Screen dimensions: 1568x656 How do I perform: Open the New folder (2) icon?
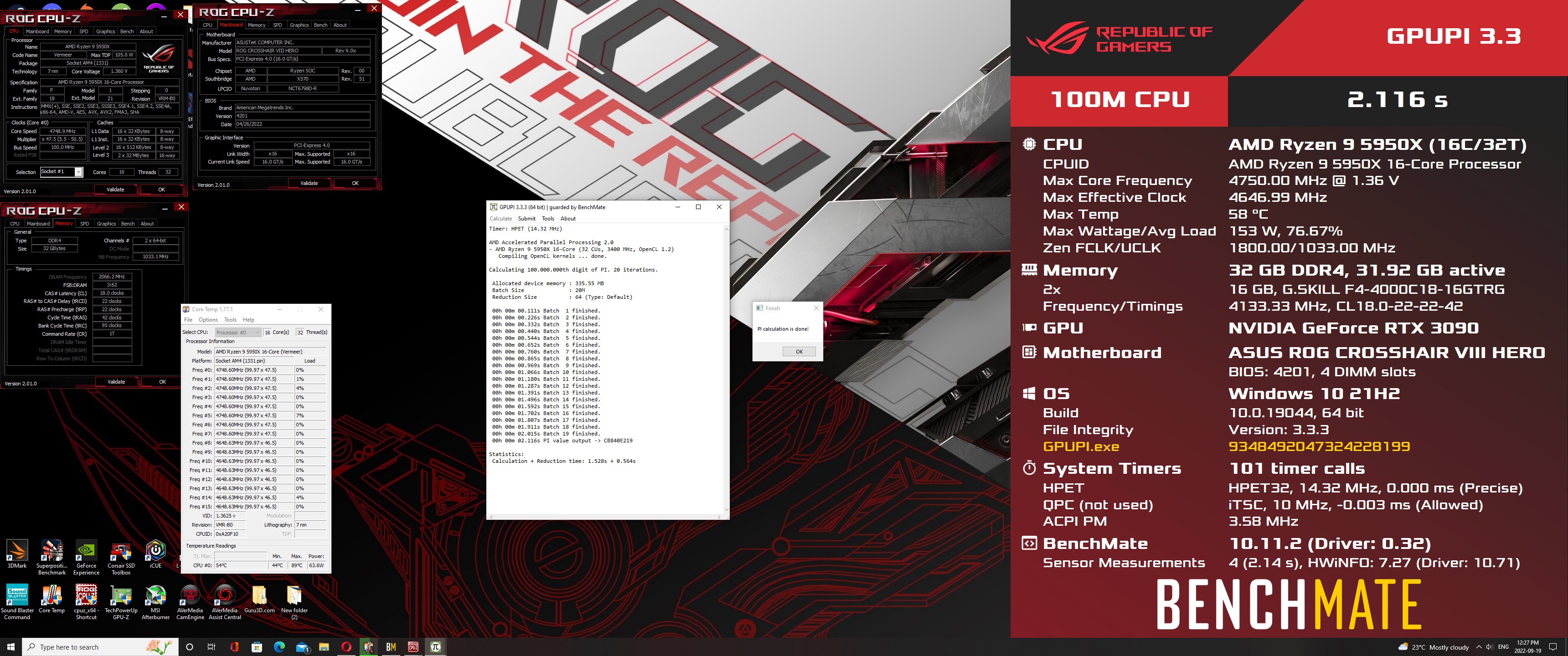[x=294, y=602]
